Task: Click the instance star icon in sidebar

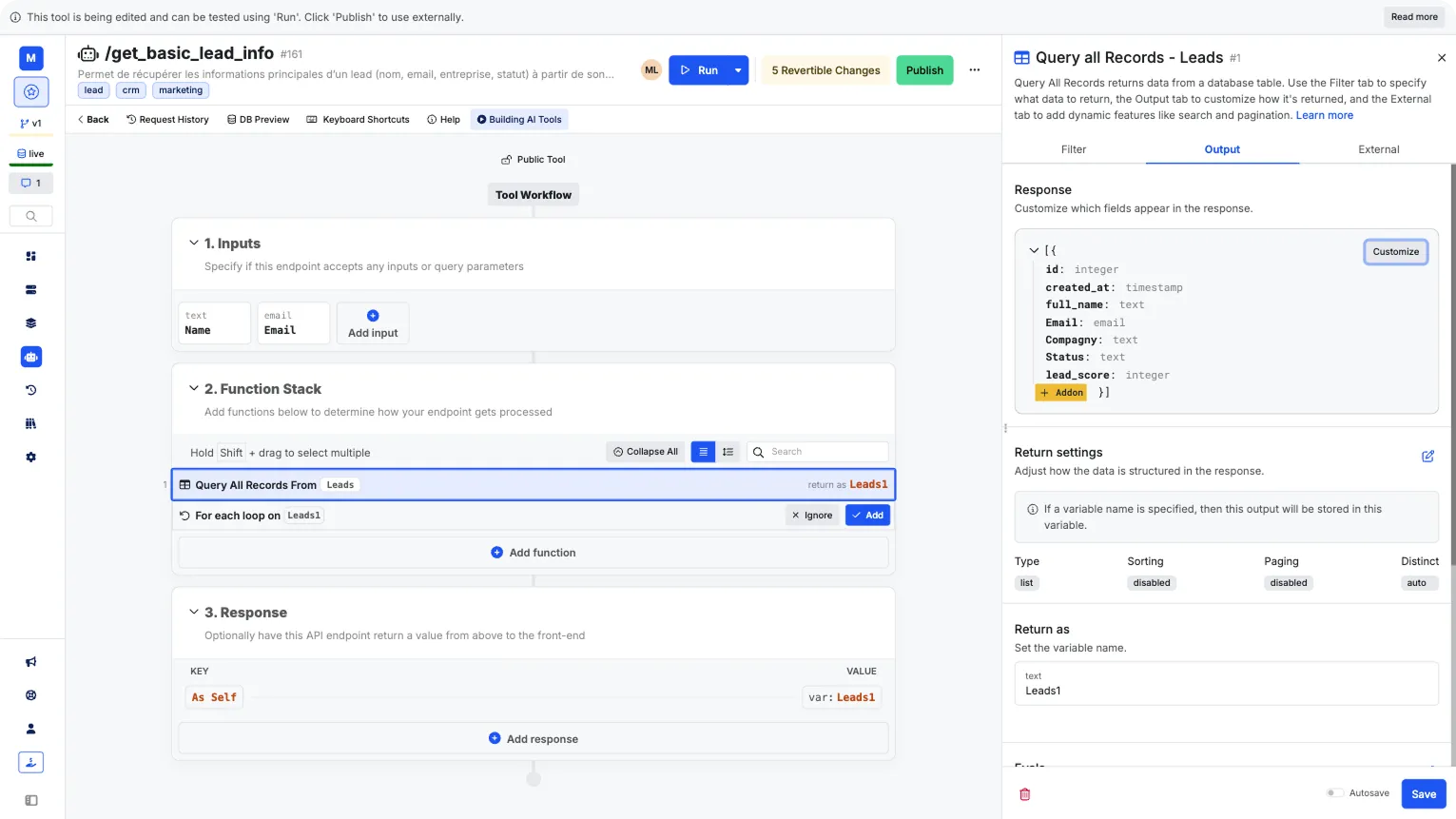Action: point(31,92)
